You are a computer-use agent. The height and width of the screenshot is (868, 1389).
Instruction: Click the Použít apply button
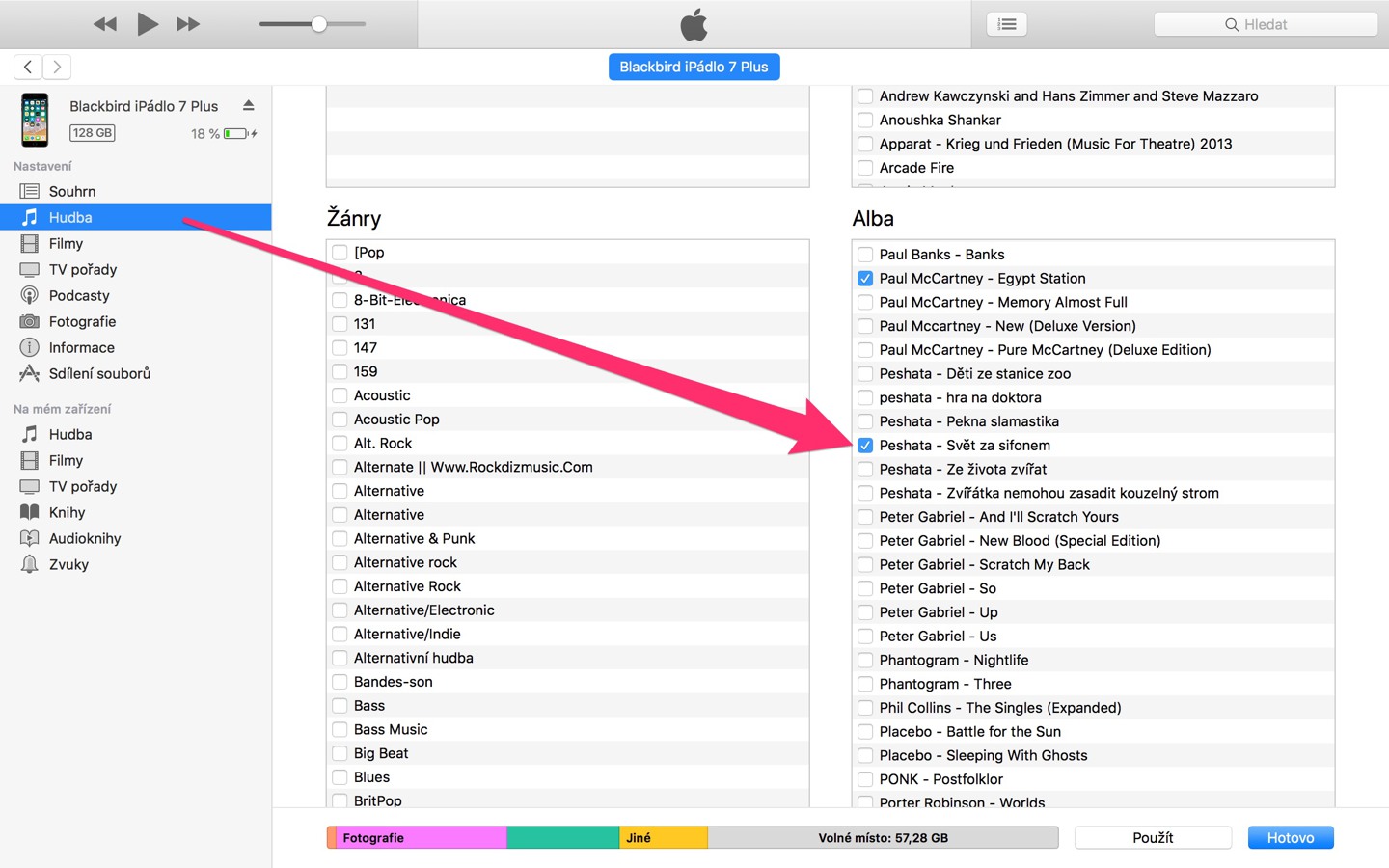1153,837
